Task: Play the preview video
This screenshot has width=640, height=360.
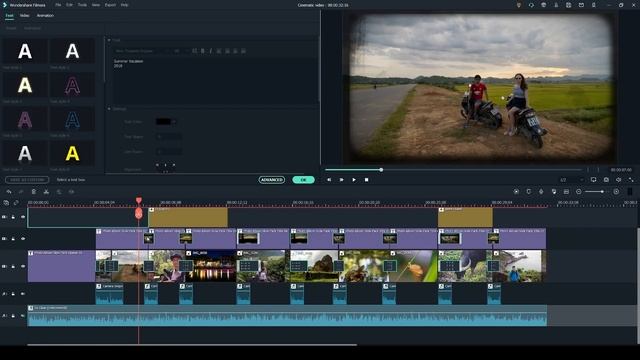Action: pos(354,180)
